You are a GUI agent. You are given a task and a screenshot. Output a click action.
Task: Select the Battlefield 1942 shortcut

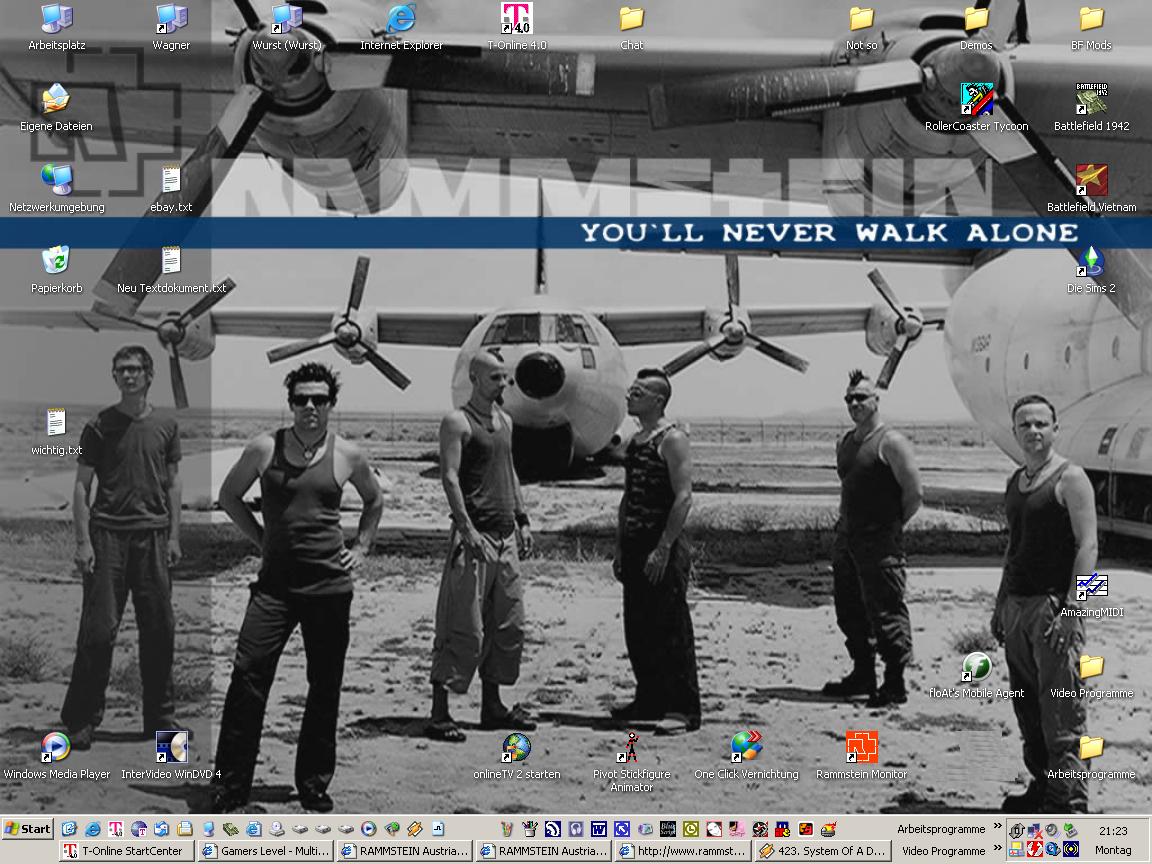tap(1091, 109)
